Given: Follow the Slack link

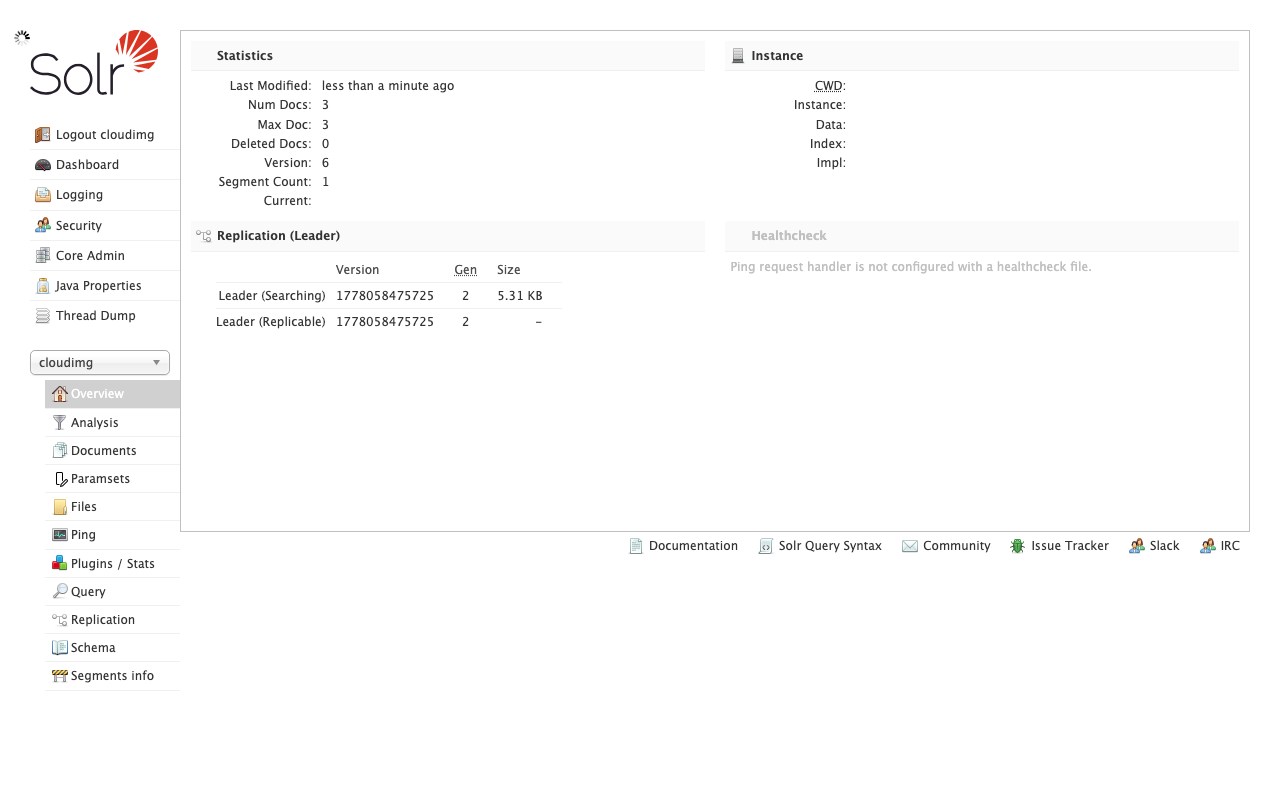Looking at the screenshot, I should point(1155,546).
